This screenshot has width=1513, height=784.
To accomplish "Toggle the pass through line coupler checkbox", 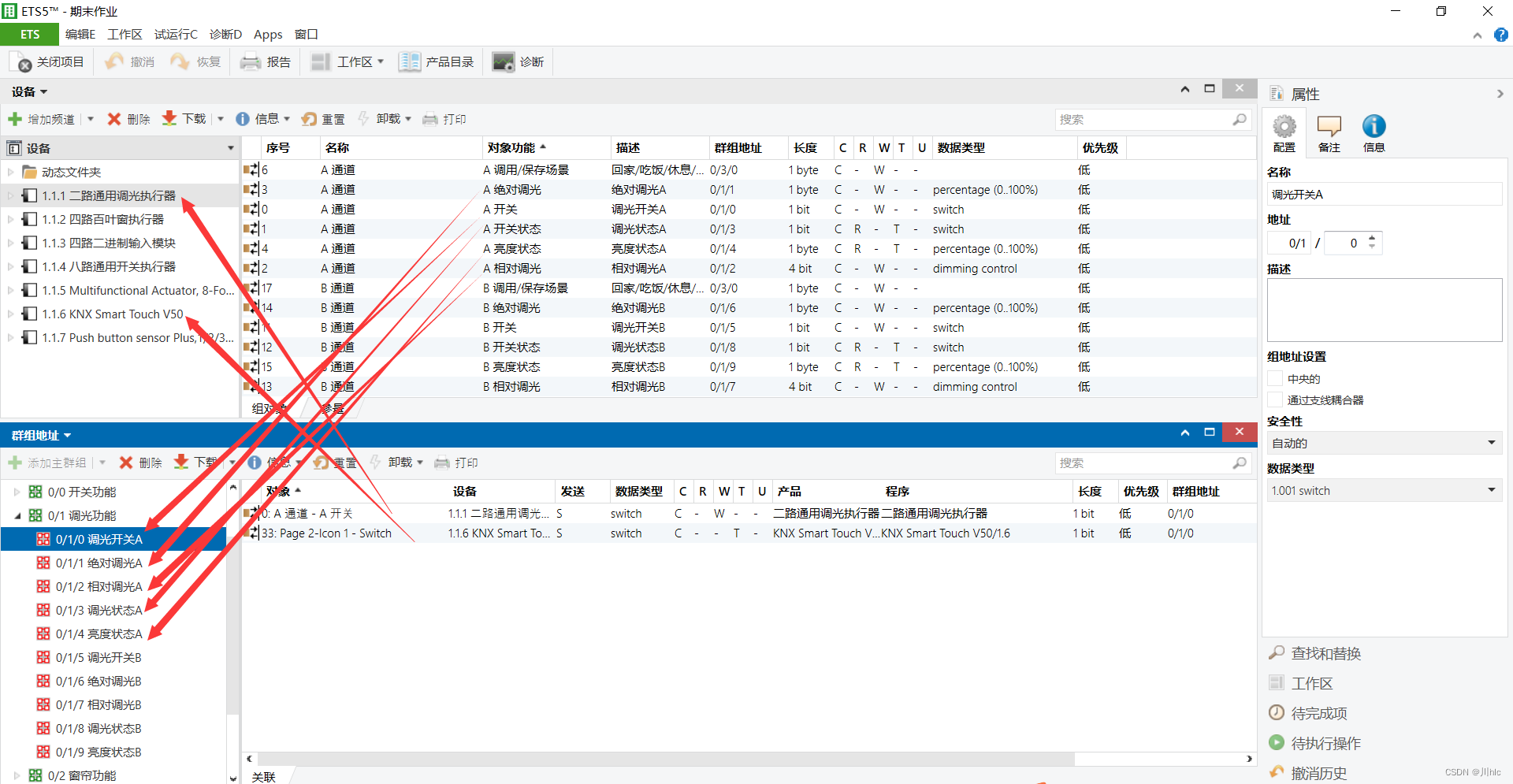I will [1275, 400].
